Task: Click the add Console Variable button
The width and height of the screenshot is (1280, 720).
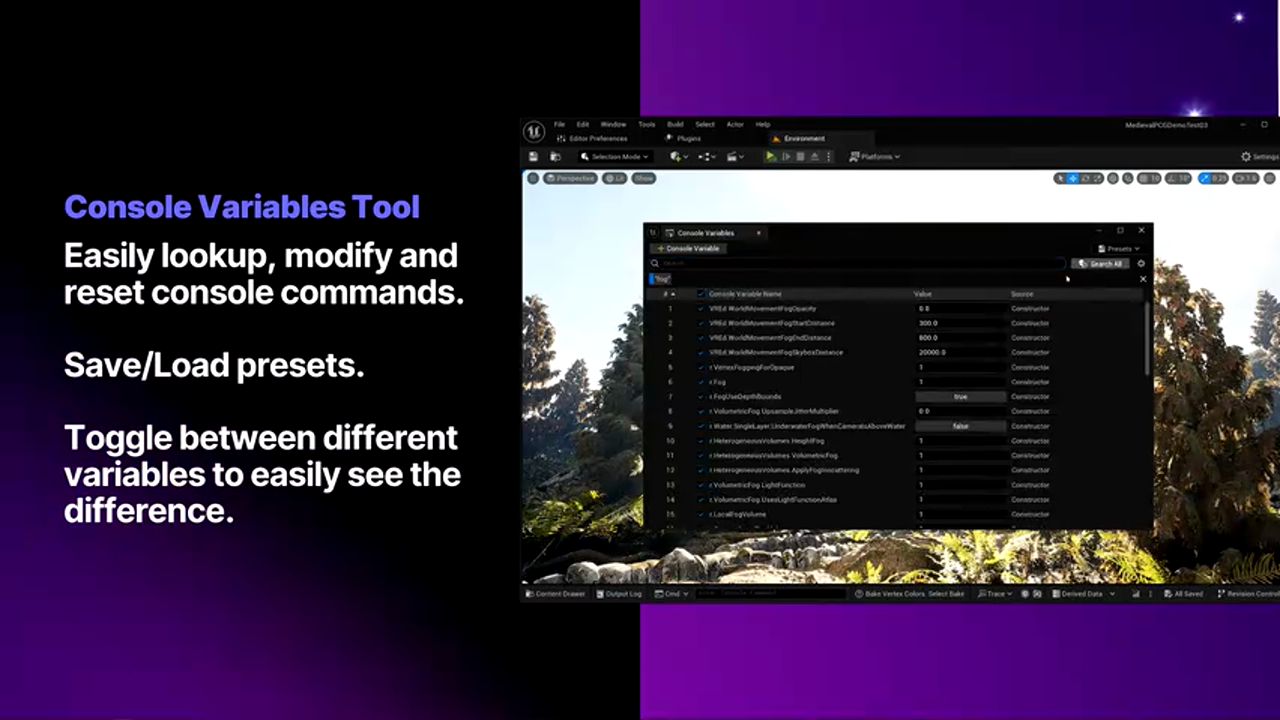Action: 688,248
